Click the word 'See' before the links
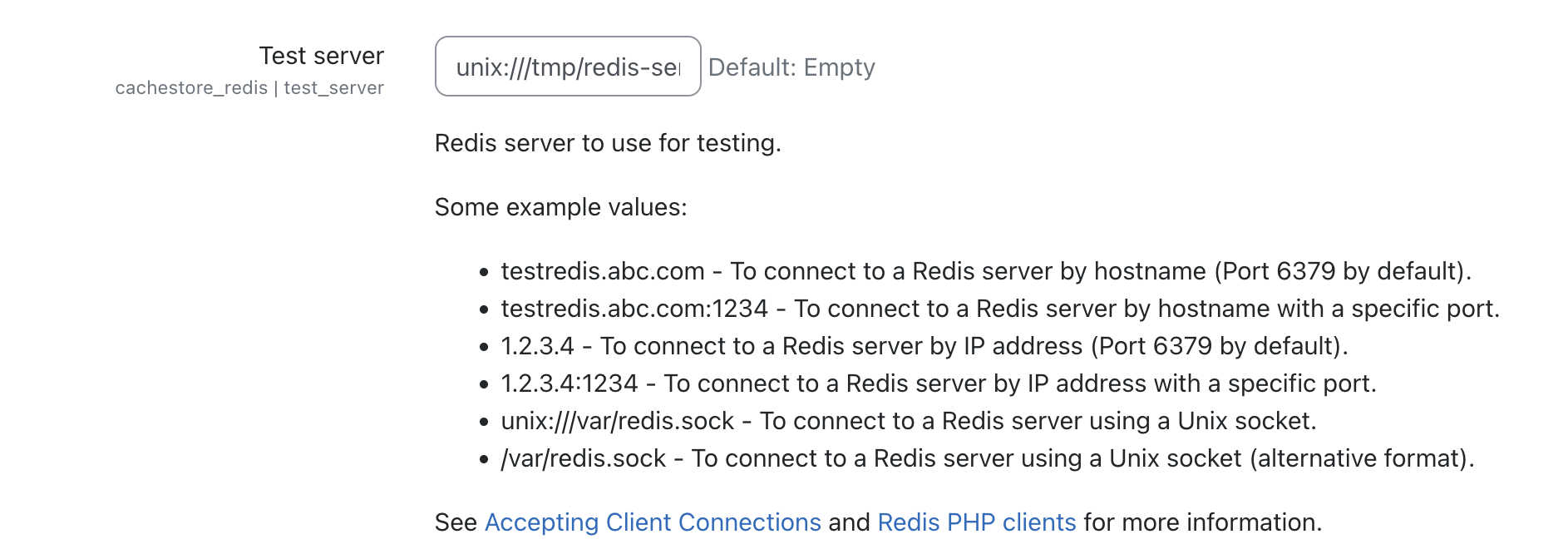This screenshot has width=1568, height=559. 456,522
